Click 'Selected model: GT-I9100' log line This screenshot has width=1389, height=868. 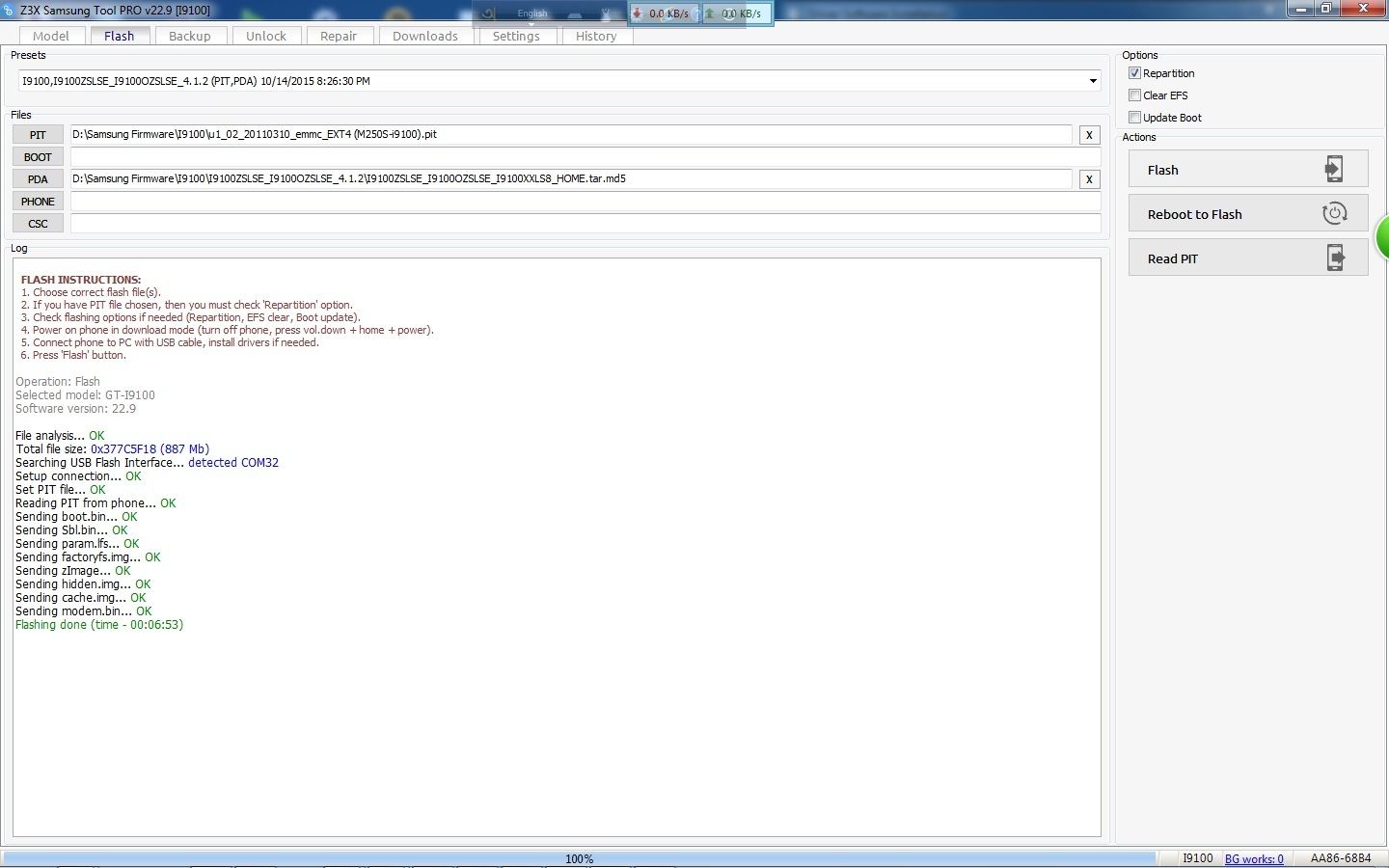coord(85,395)
